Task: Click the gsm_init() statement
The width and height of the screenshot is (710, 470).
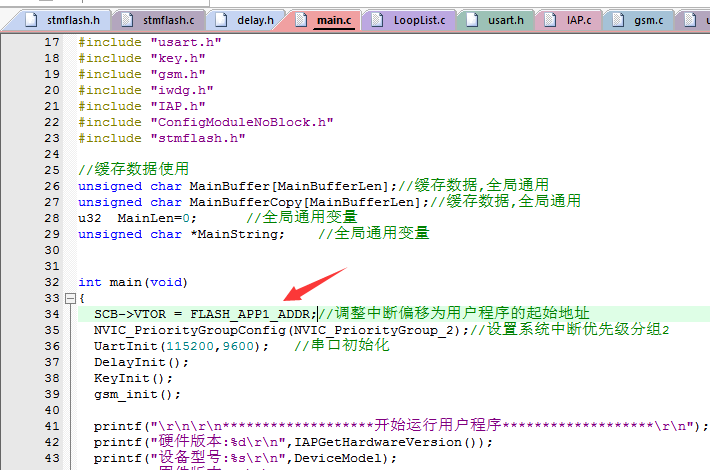Action: [x=138, y=394]
